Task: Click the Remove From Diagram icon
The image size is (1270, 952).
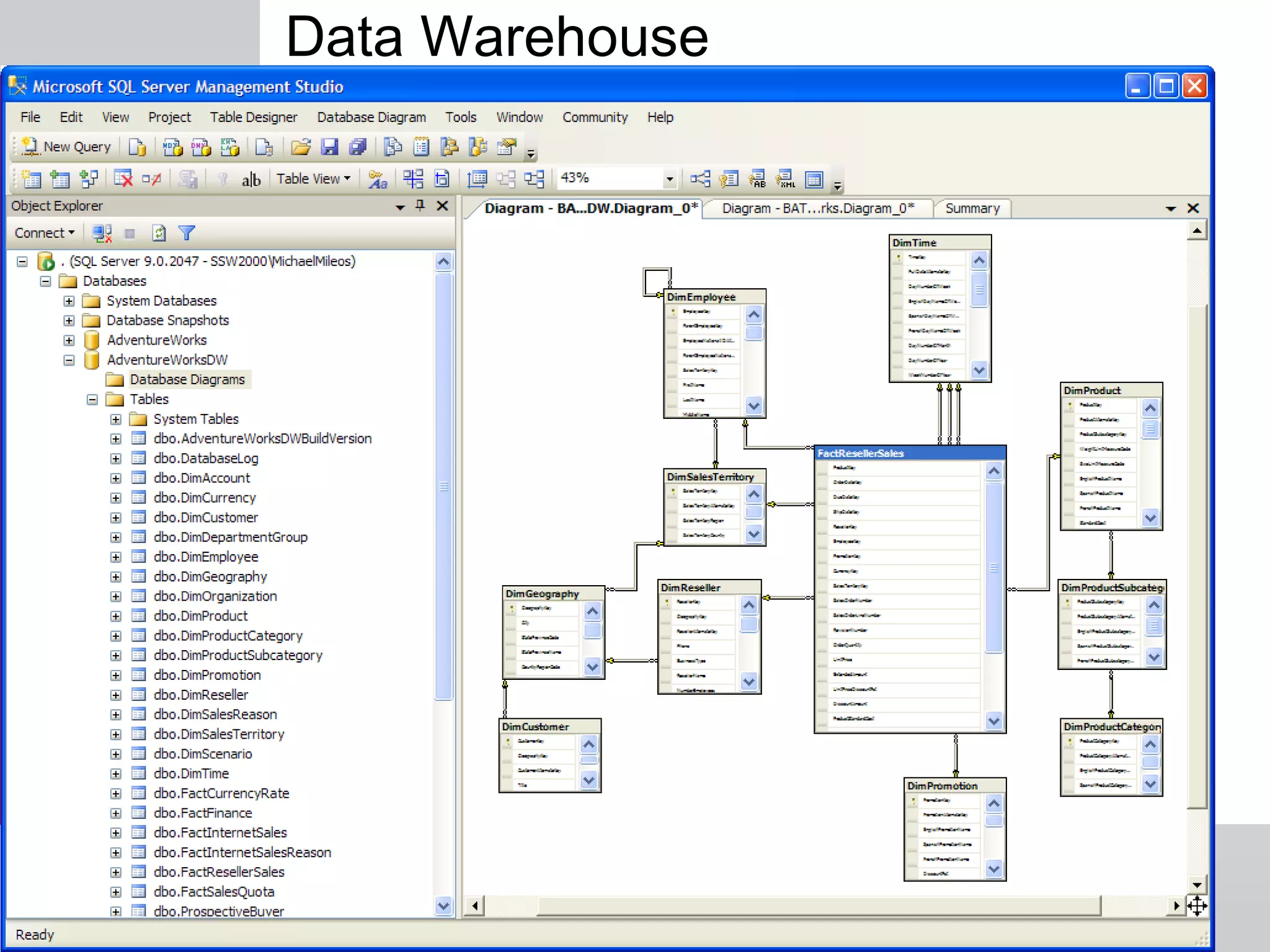Action: coord(151,179)
